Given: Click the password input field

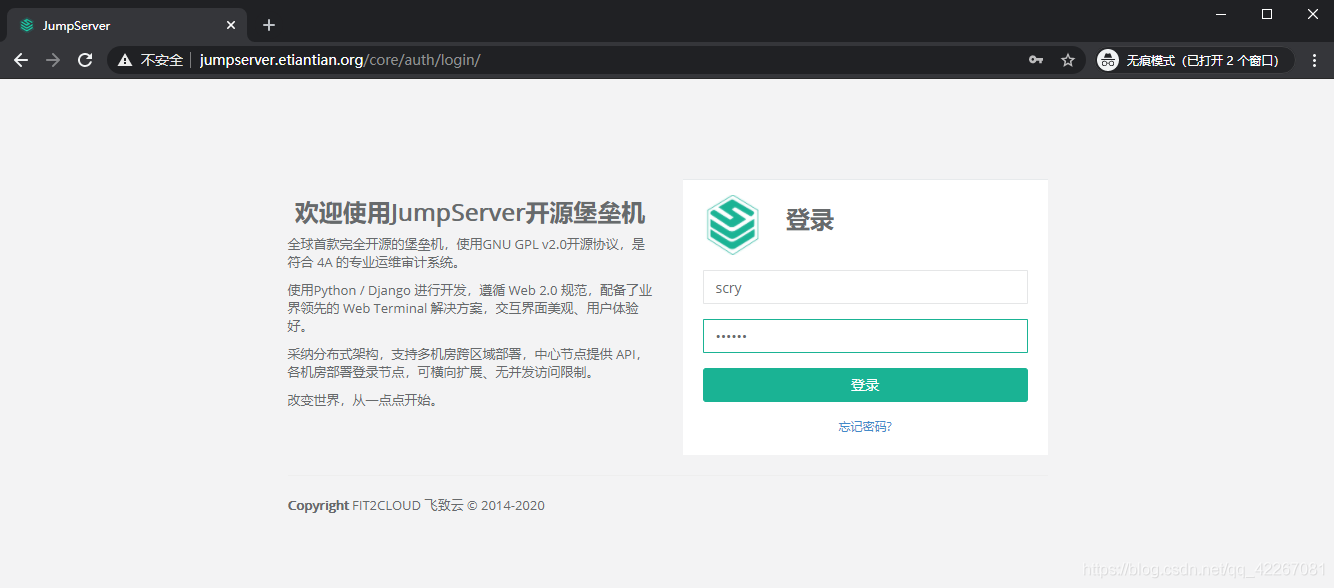Looking at the screenshot, I should (865, 336).
